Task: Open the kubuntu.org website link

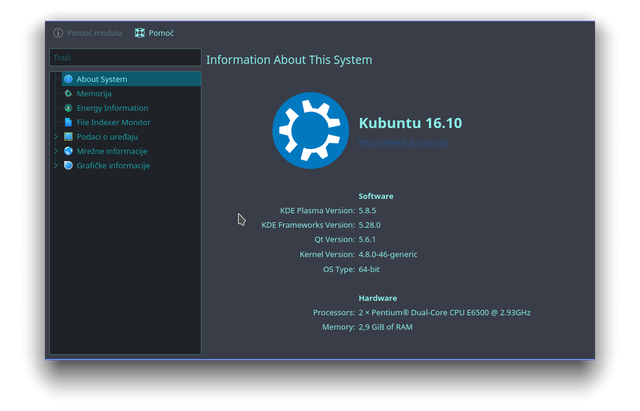Action: 403,142
